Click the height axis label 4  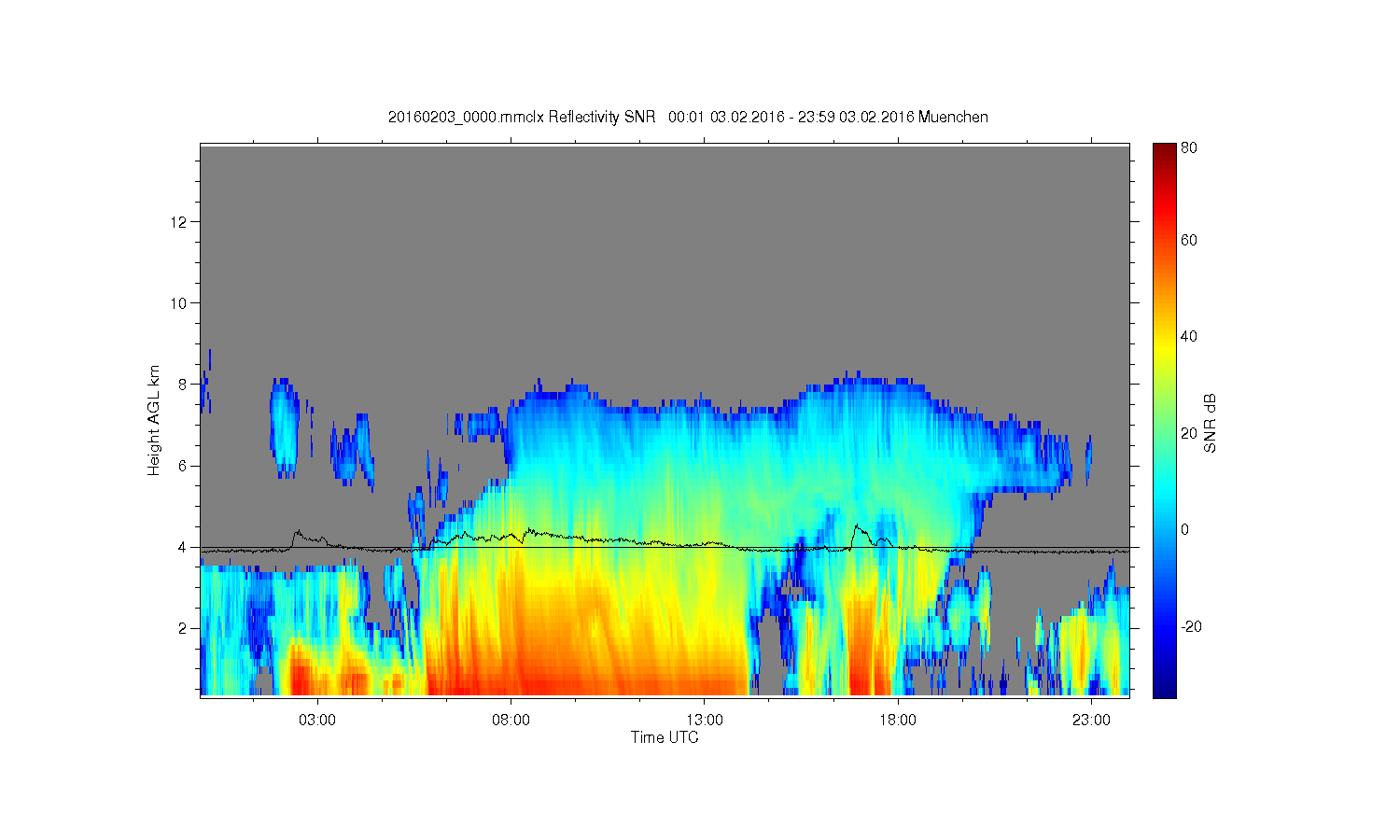click(184, 547)
